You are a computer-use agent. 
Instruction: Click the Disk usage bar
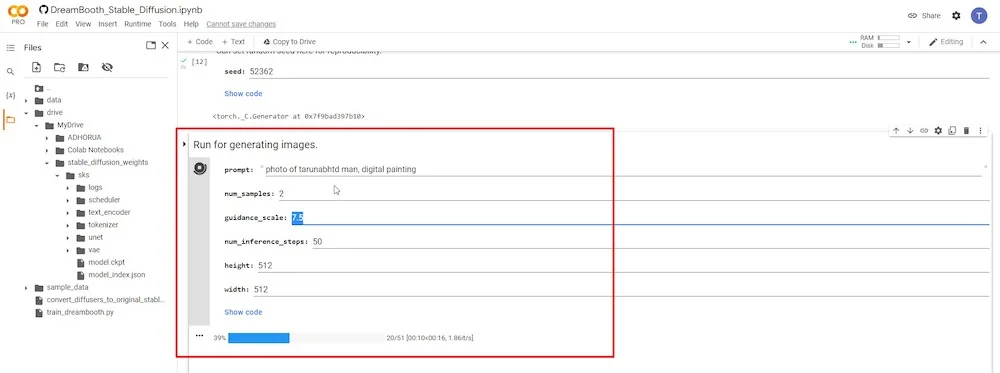888,46
